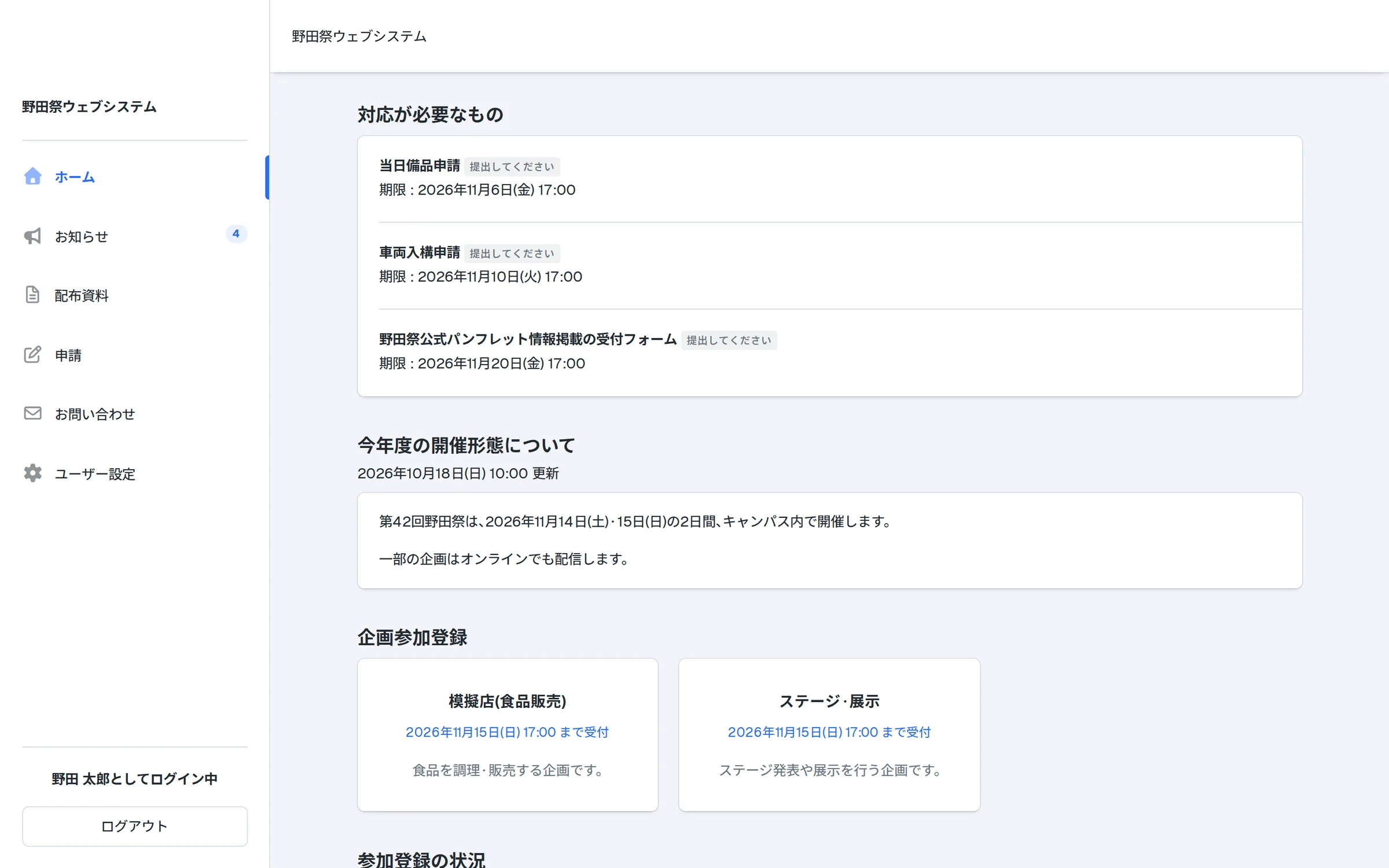Navigate to 申請 page
Screen dimensions: 1389x868
tap(135, 355)
